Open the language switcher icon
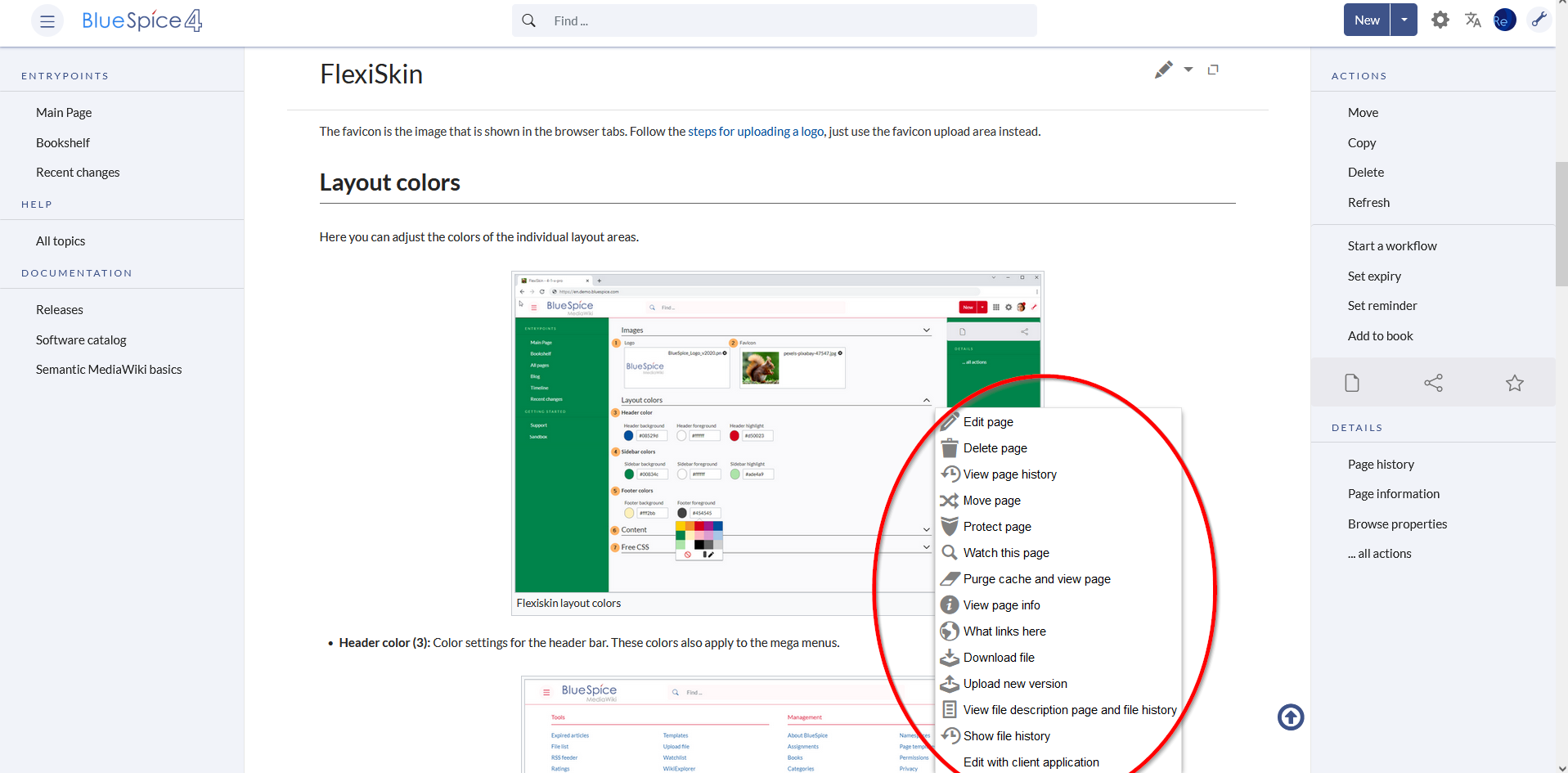This screenshot has width=1568, height=773. 1473,20
